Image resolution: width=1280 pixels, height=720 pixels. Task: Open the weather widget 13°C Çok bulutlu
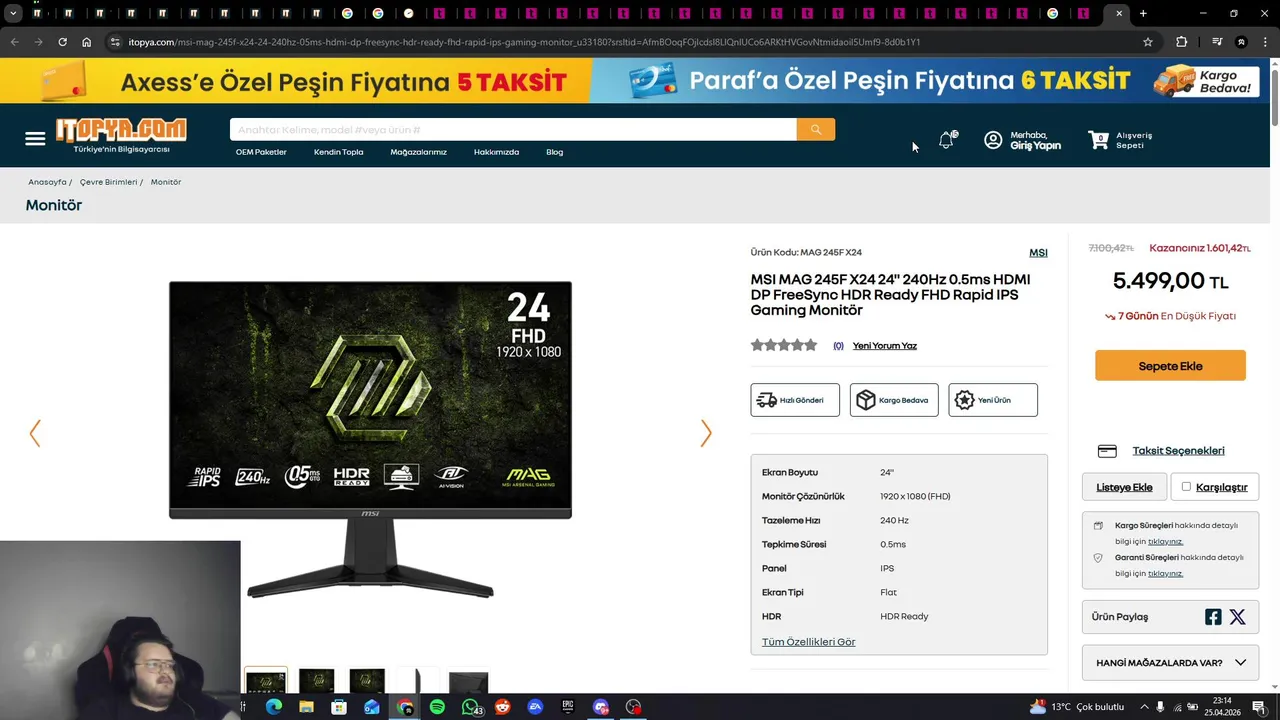click(x=1077, y=707)
